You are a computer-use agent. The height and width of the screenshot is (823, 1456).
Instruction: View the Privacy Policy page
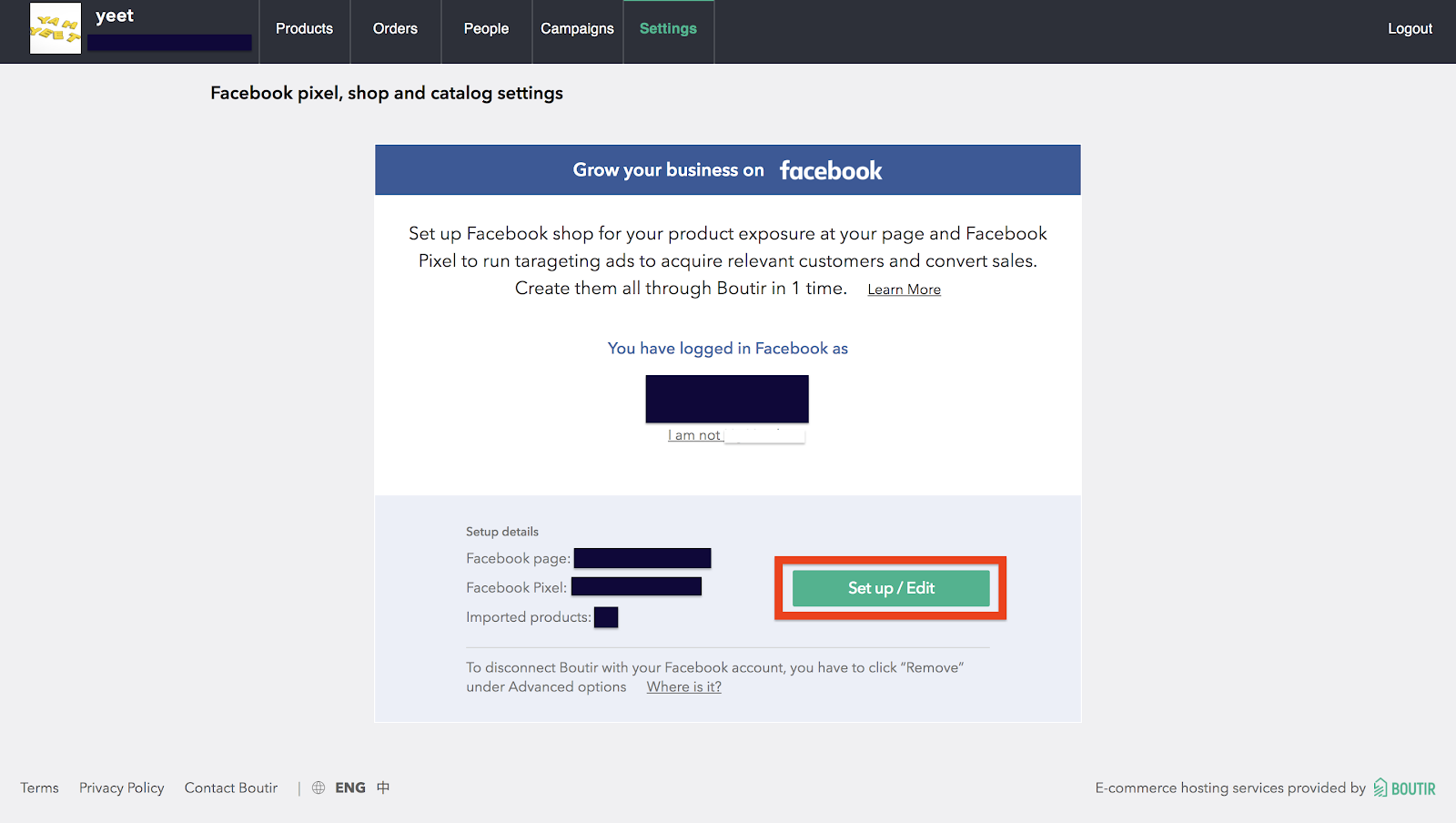pos(121,788)
